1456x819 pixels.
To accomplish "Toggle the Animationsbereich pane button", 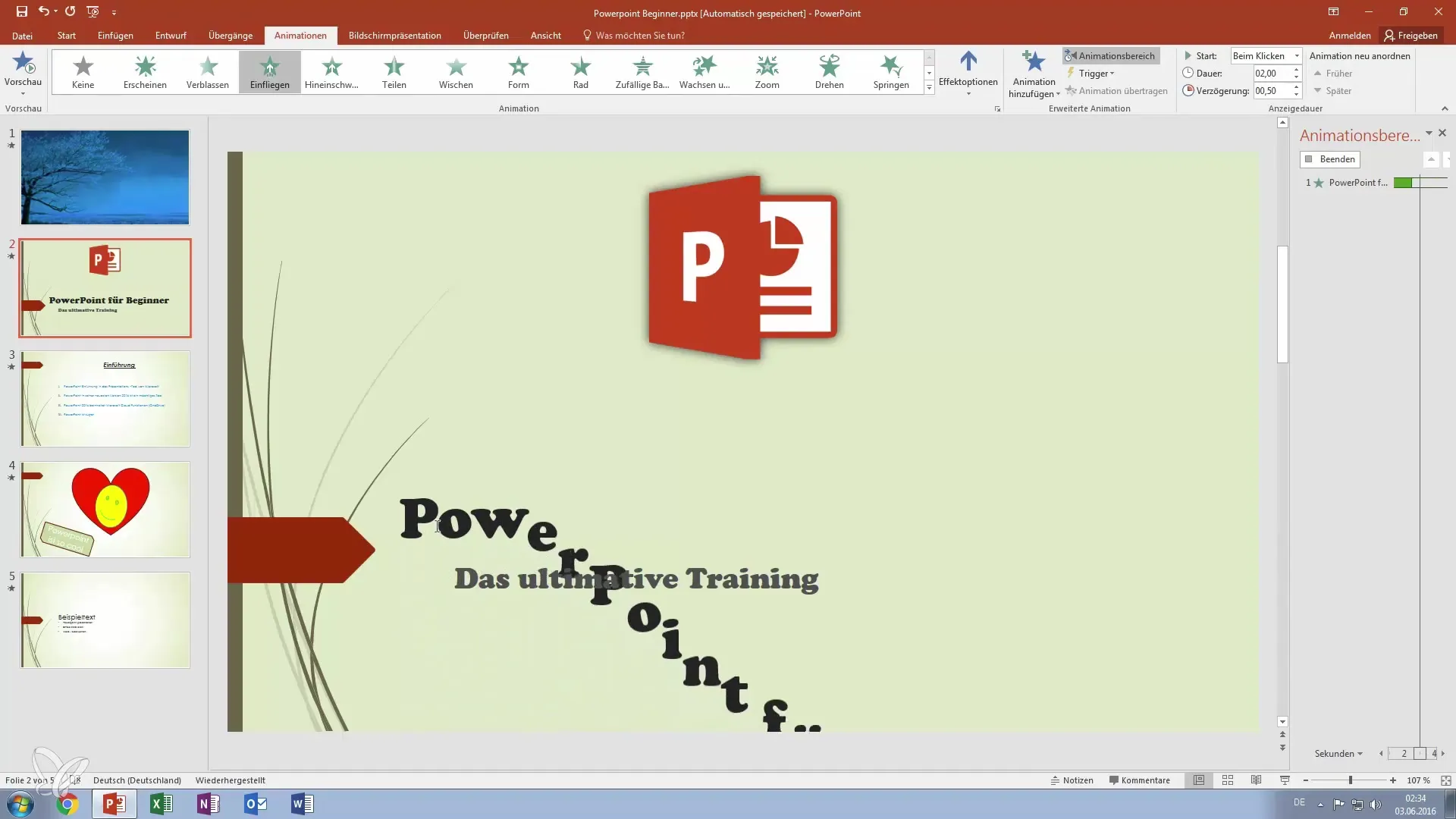I will 1110,55.
